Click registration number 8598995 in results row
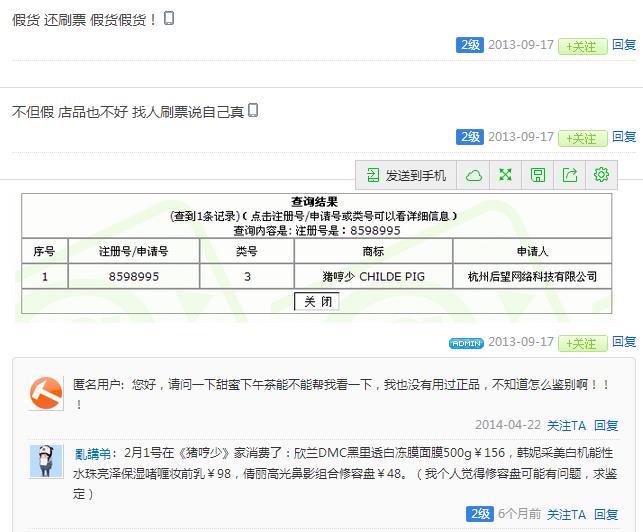Viewport: 643px width, 532px height. tap(133, 276)
